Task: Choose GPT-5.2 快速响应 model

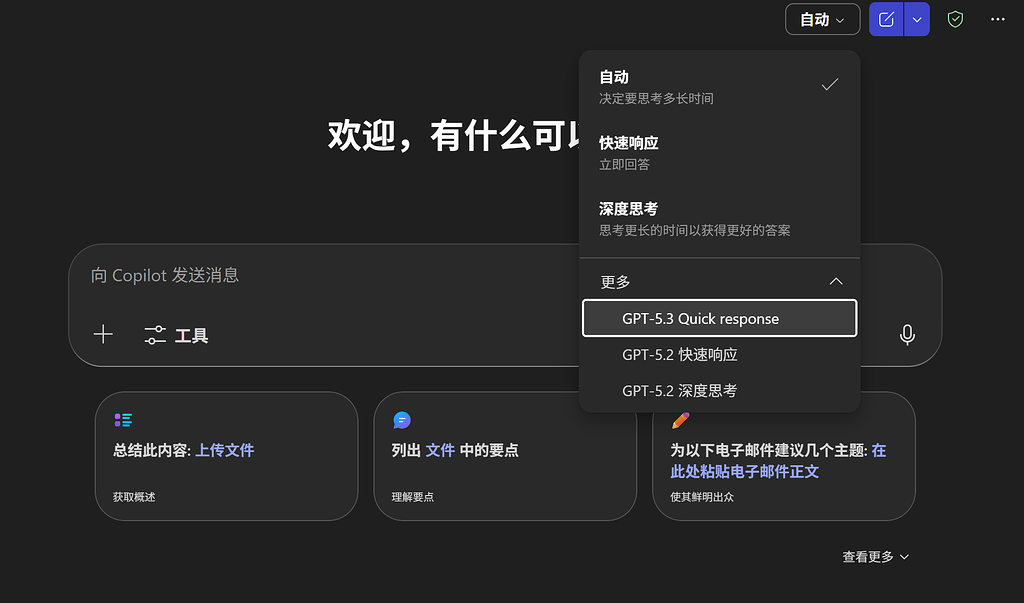Action: (x=720, y=355)
